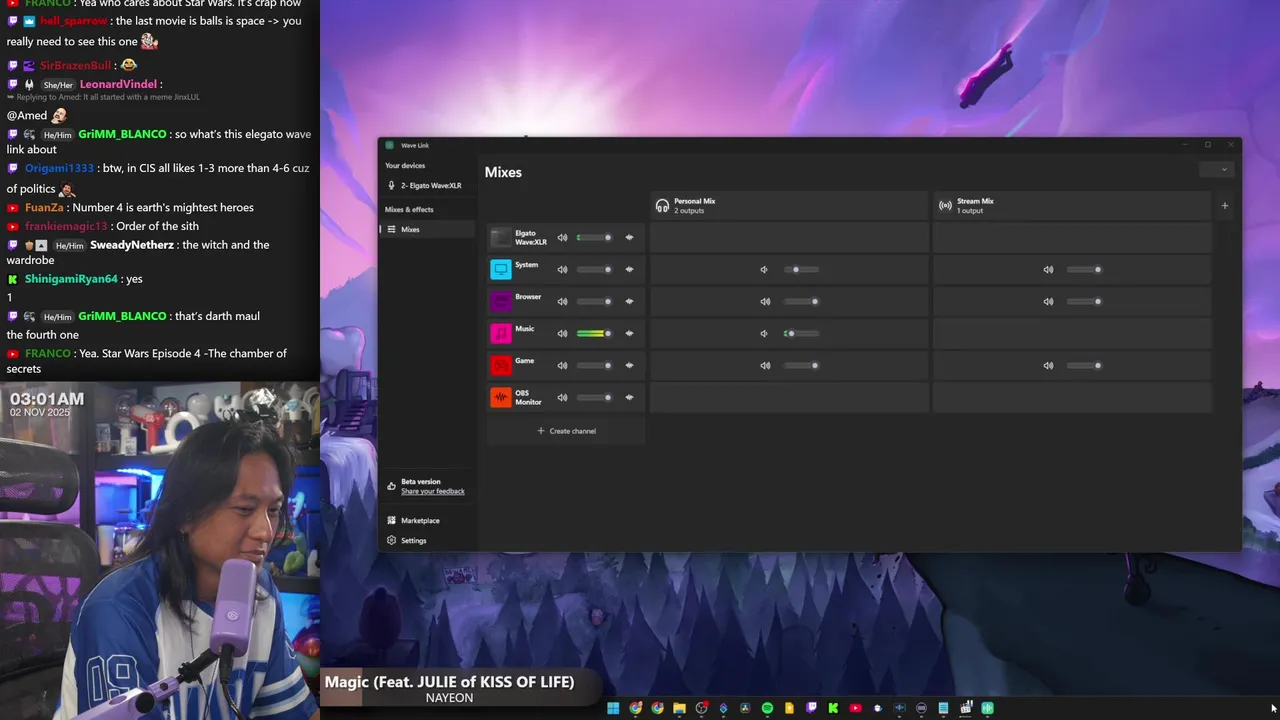
Task: Open Kick app from the taskbar
Action: point(833,708)
